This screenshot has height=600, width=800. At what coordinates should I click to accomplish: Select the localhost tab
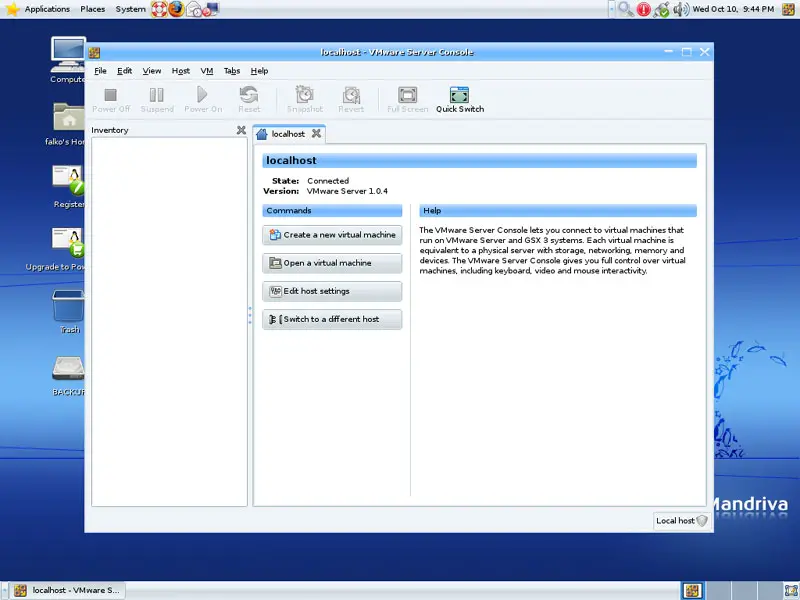(x=287, y=134)
